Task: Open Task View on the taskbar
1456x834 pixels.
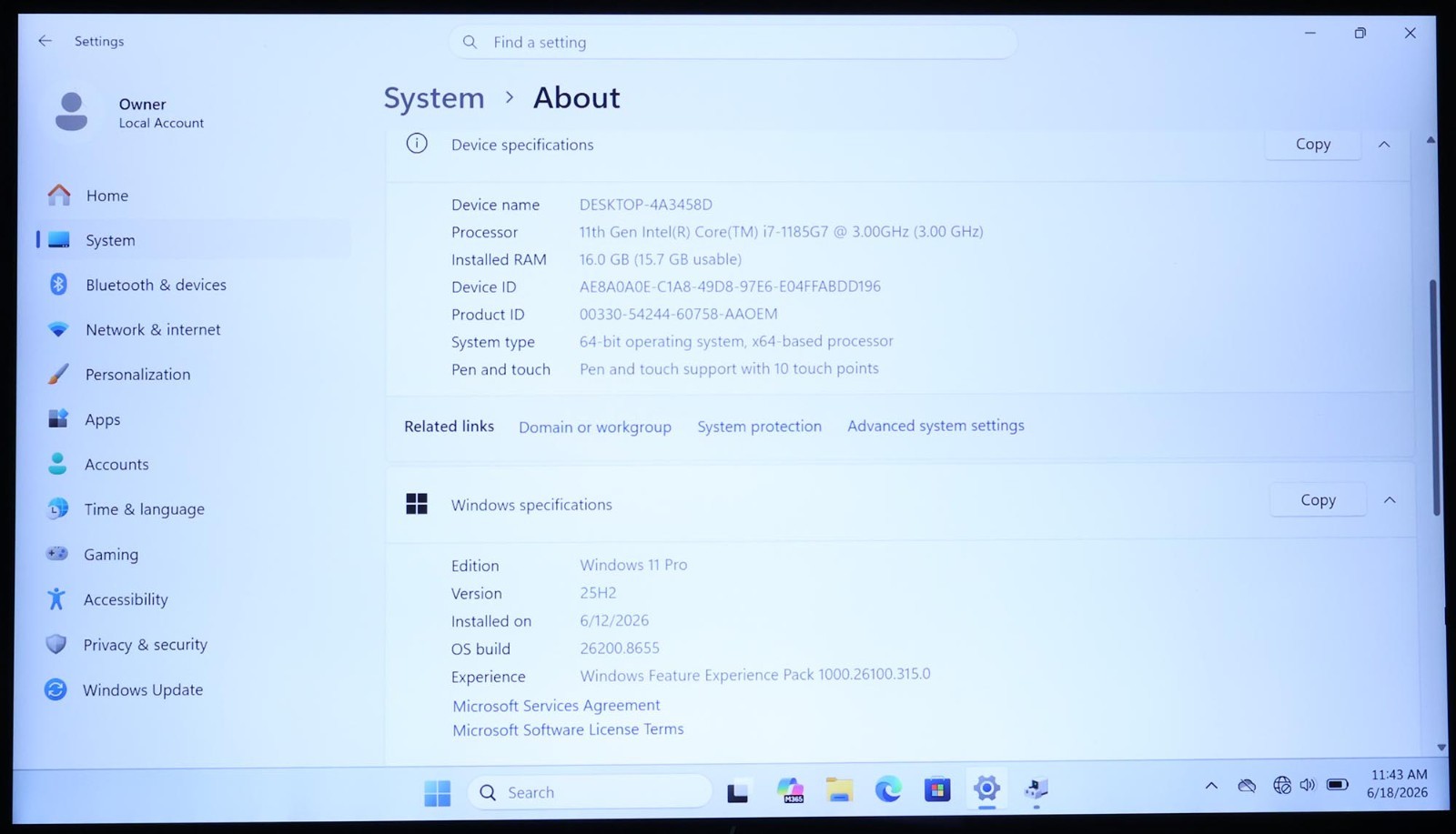Action: tap(737, 792)
